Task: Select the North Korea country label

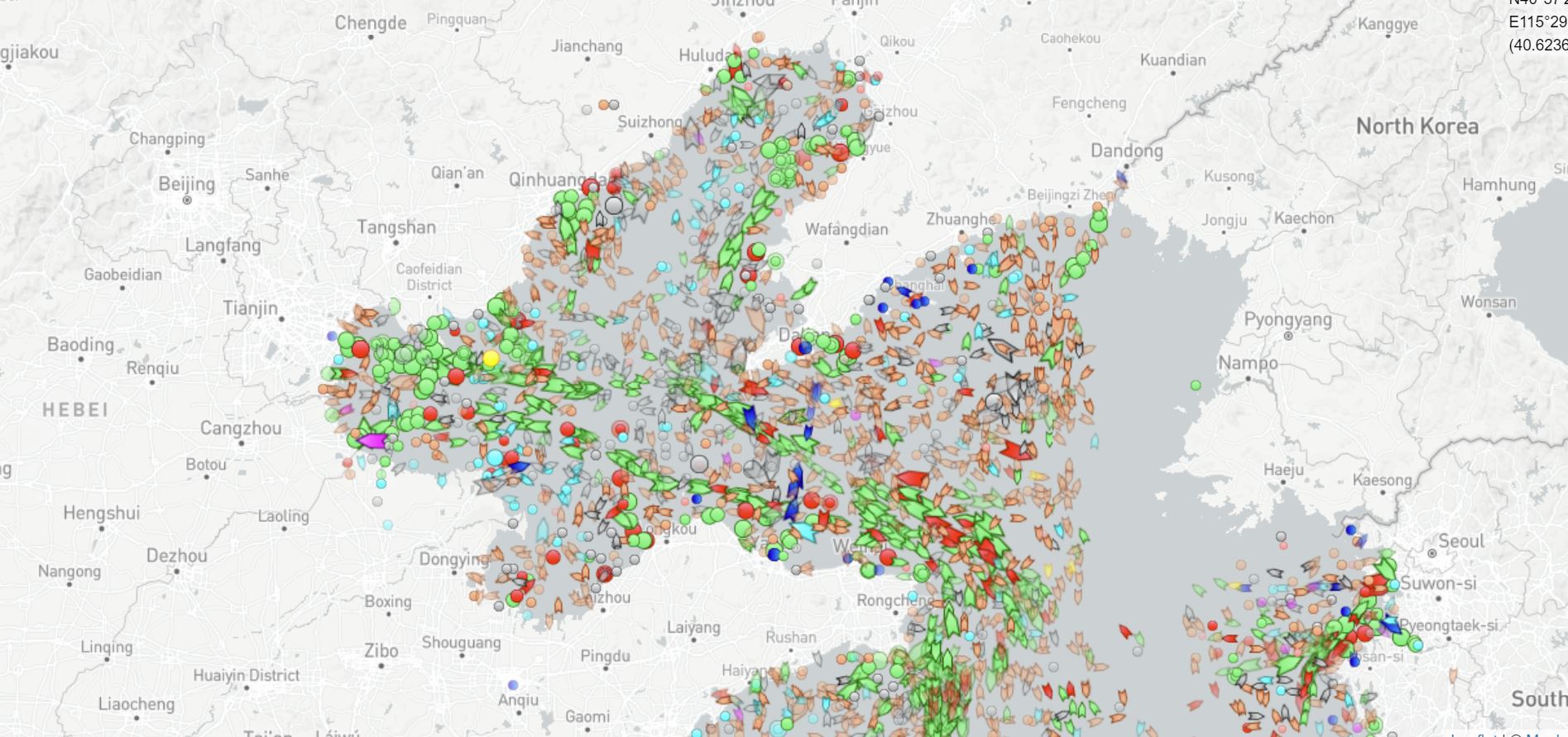Action: click(x=1417, y=127)
